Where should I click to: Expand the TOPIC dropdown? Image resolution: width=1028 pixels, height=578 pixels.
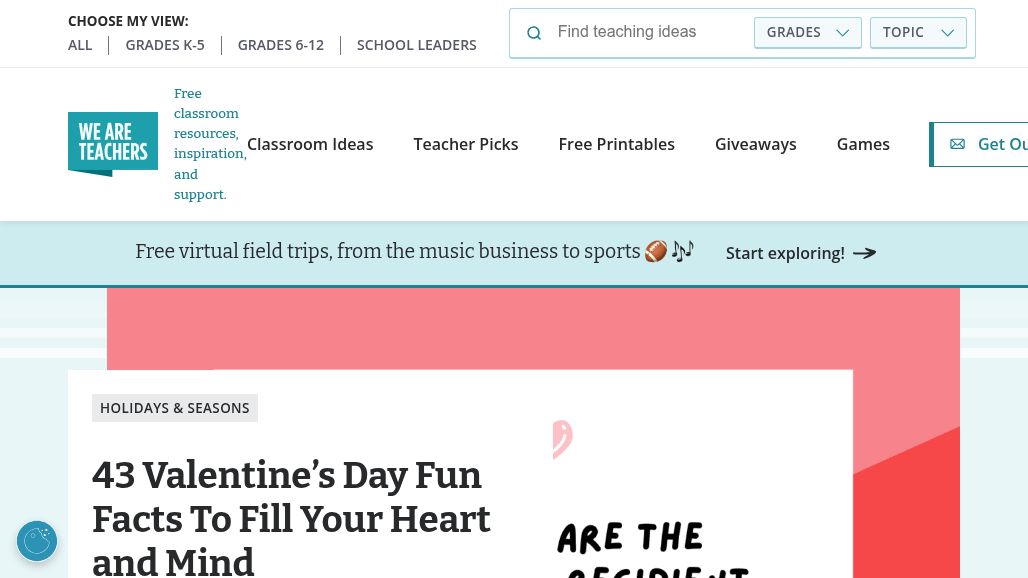point(918,32)
